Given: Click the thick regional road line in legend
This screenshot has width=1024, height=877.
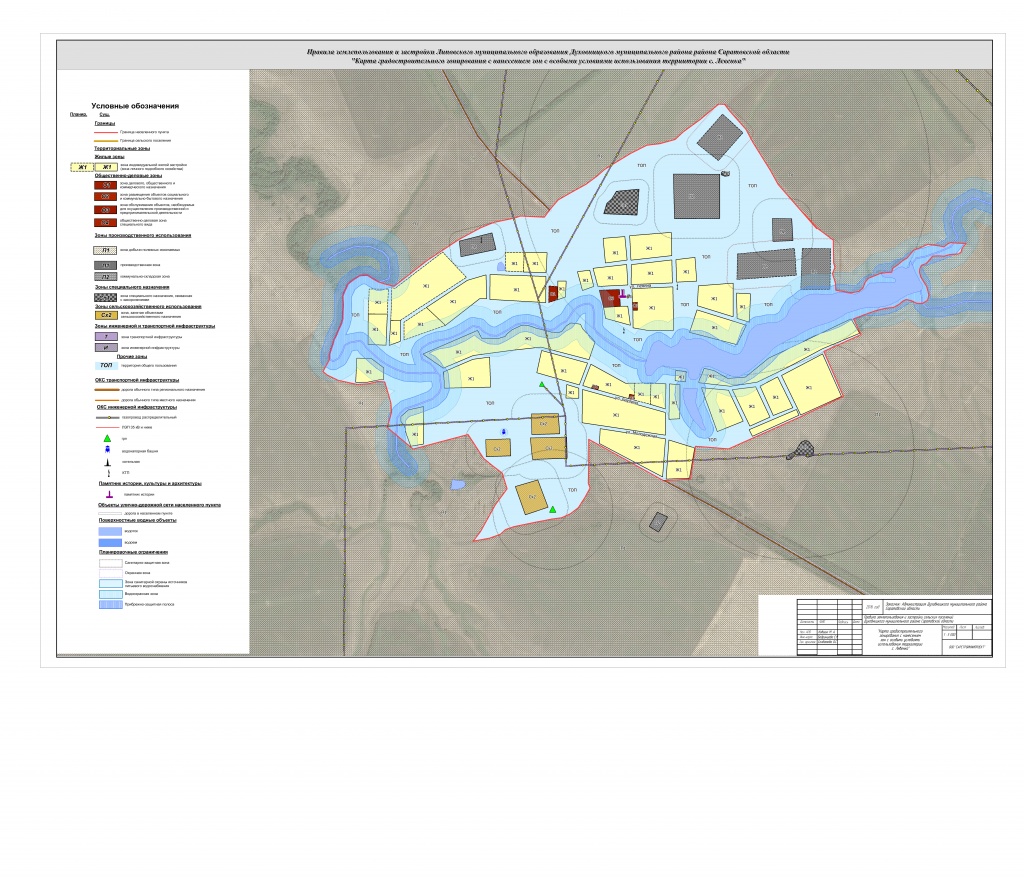Looking at the screenshot, I should 106,389.
